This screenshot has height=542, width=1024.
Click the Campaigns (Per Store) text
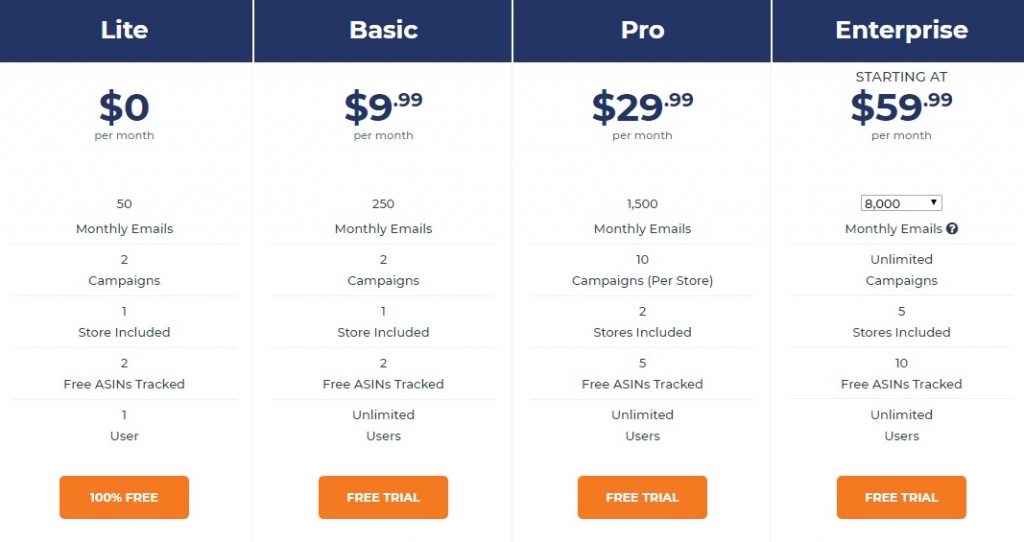[642, 280]
